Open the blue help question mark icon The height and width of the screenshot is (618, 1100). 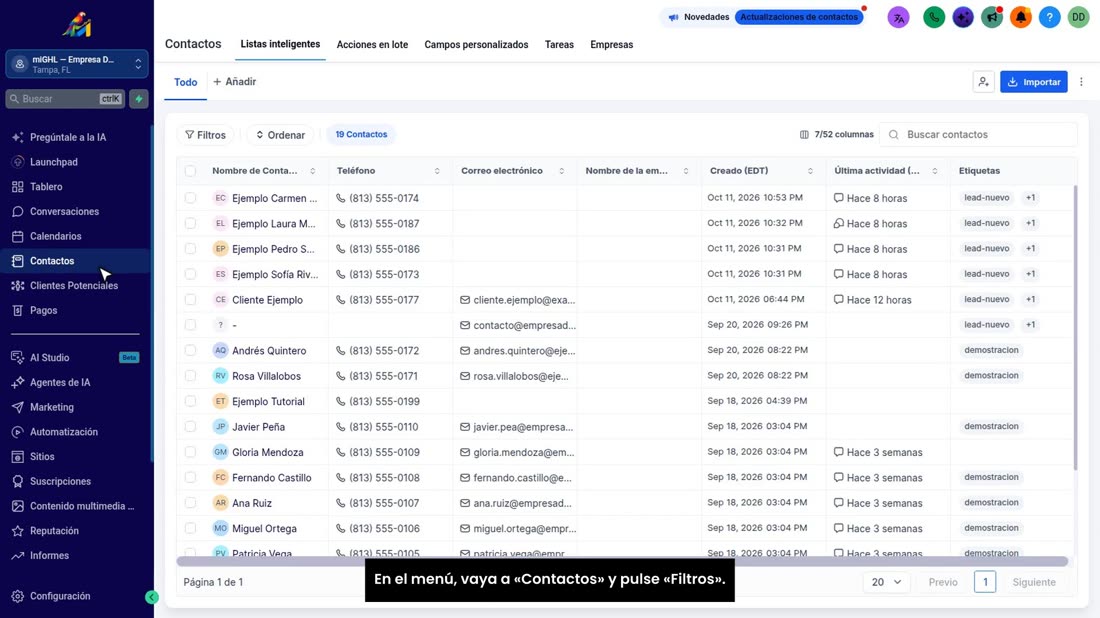pyautogui.click(x=1049, y=18)
